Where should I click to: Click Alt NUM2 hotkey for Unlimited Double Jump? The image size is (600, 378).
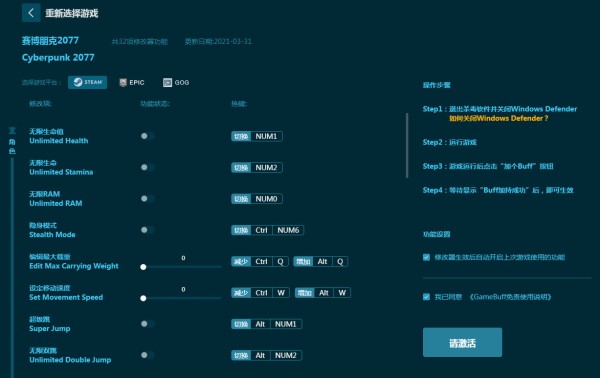[x=266, y=355]
